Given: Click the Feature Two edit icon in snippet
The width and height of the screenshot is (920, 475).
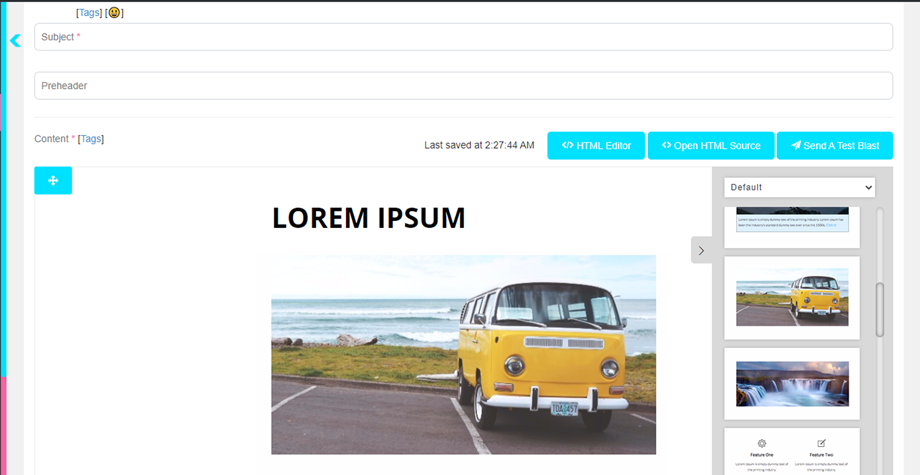Looking at the screenshot, I should 821,443.
